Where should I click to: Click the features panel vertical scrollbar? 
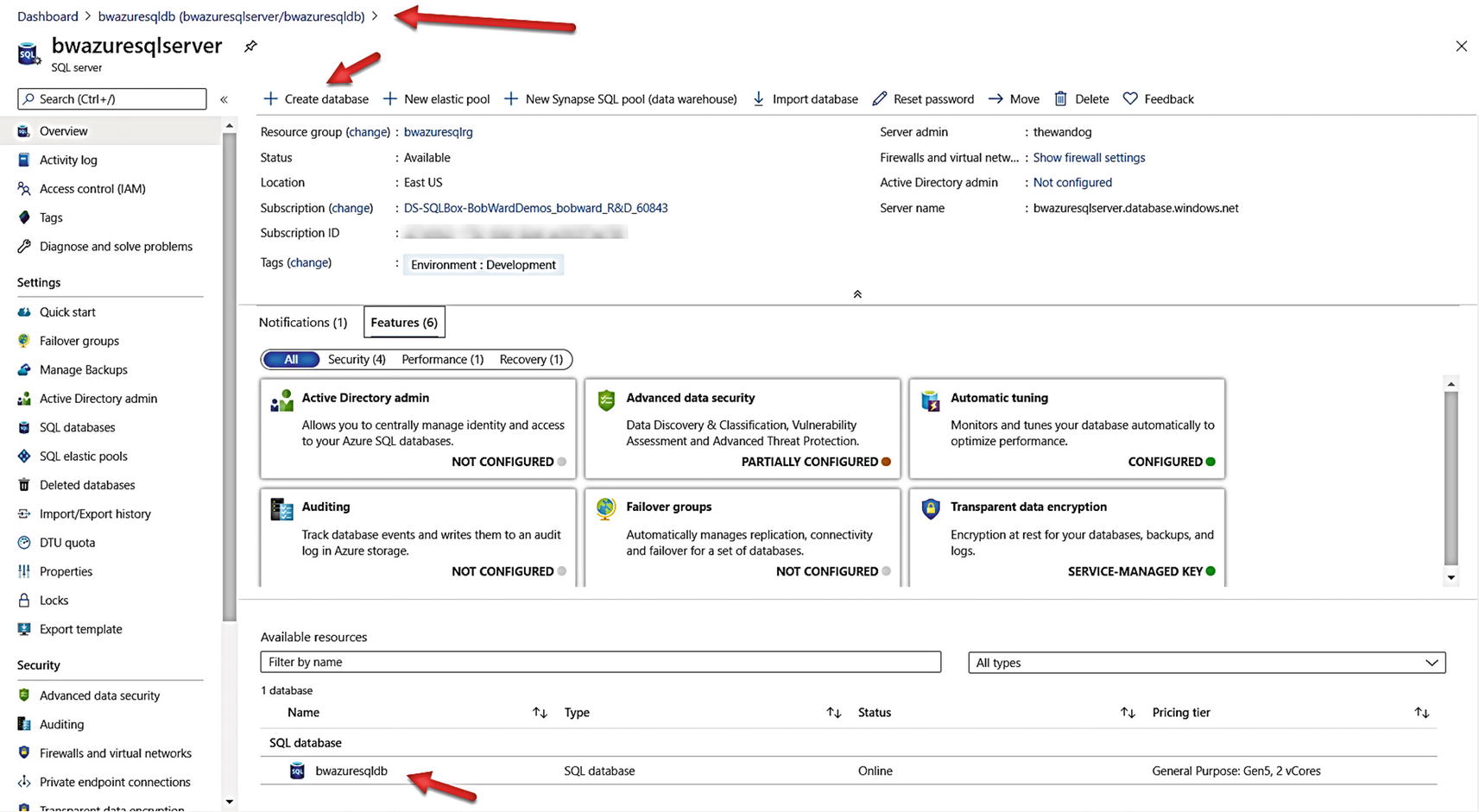(1451, 477)
